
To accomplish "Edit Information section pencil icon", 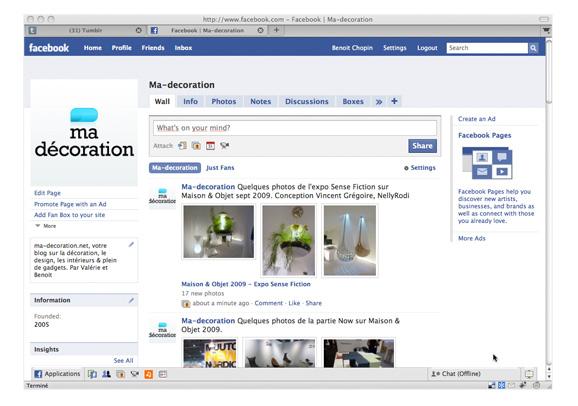I will (x=131, y=301).
